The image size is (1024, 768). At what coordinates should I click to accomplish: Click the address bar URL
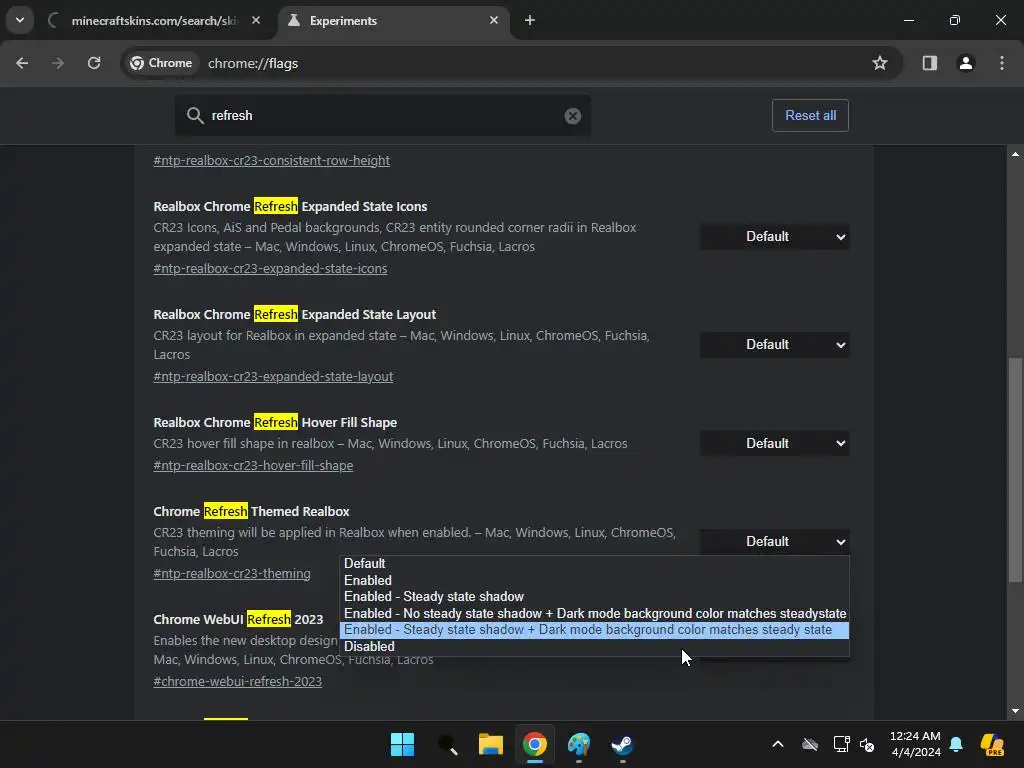click(x=253, y=63)
